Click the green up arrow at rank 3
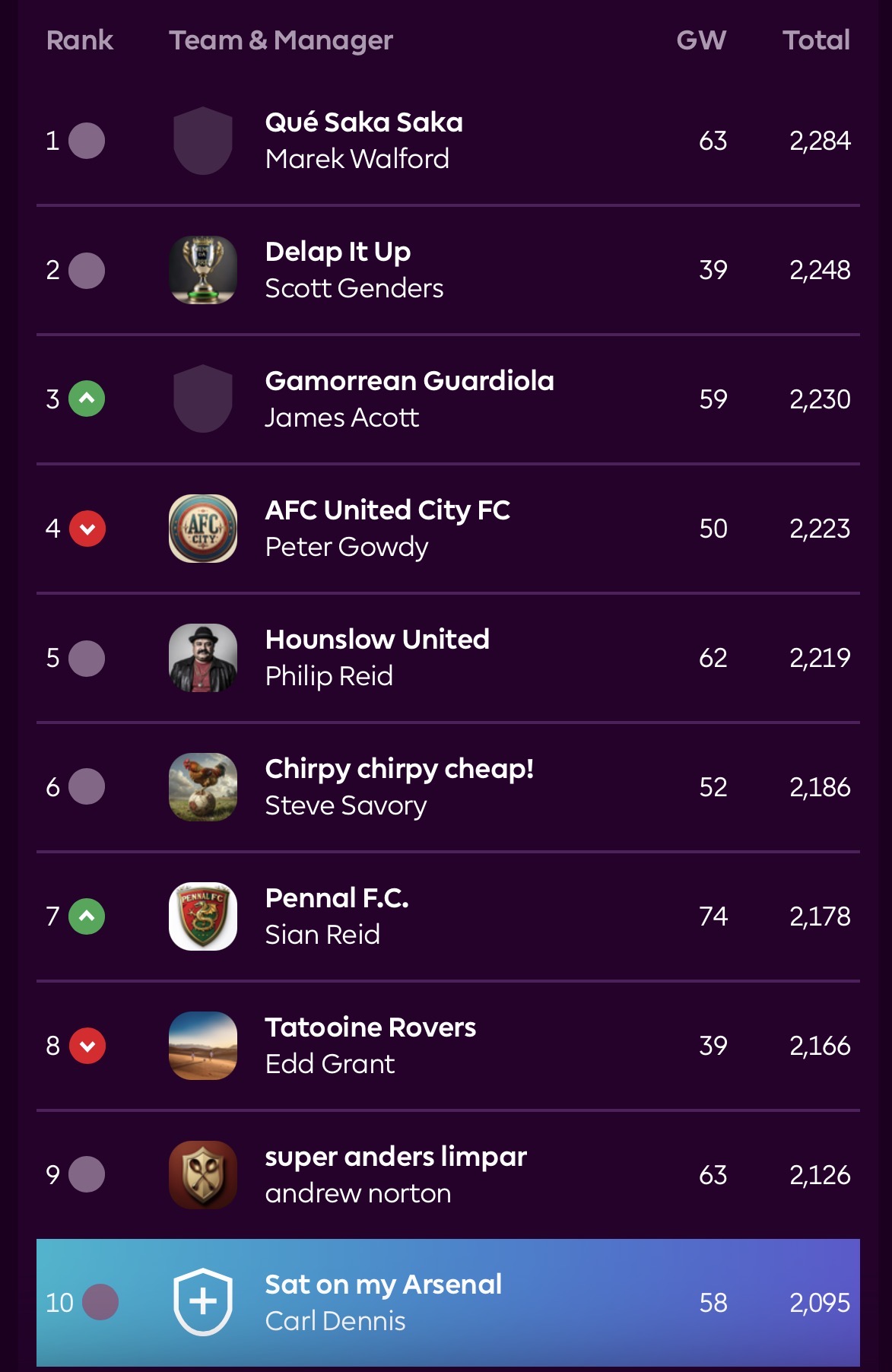Viewport: 892px width, 1372px height. [x=87, y=399]
